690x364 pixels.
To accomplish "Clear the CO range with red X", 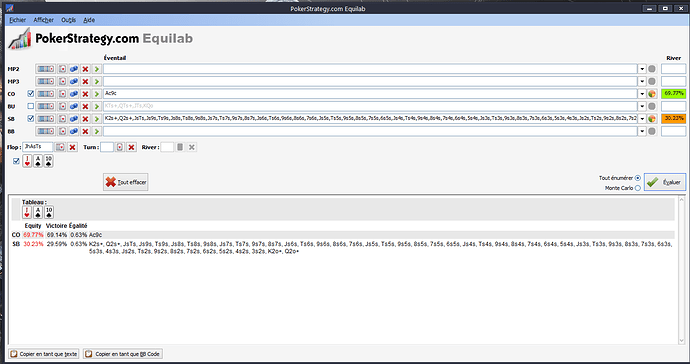I will point(85,94).
